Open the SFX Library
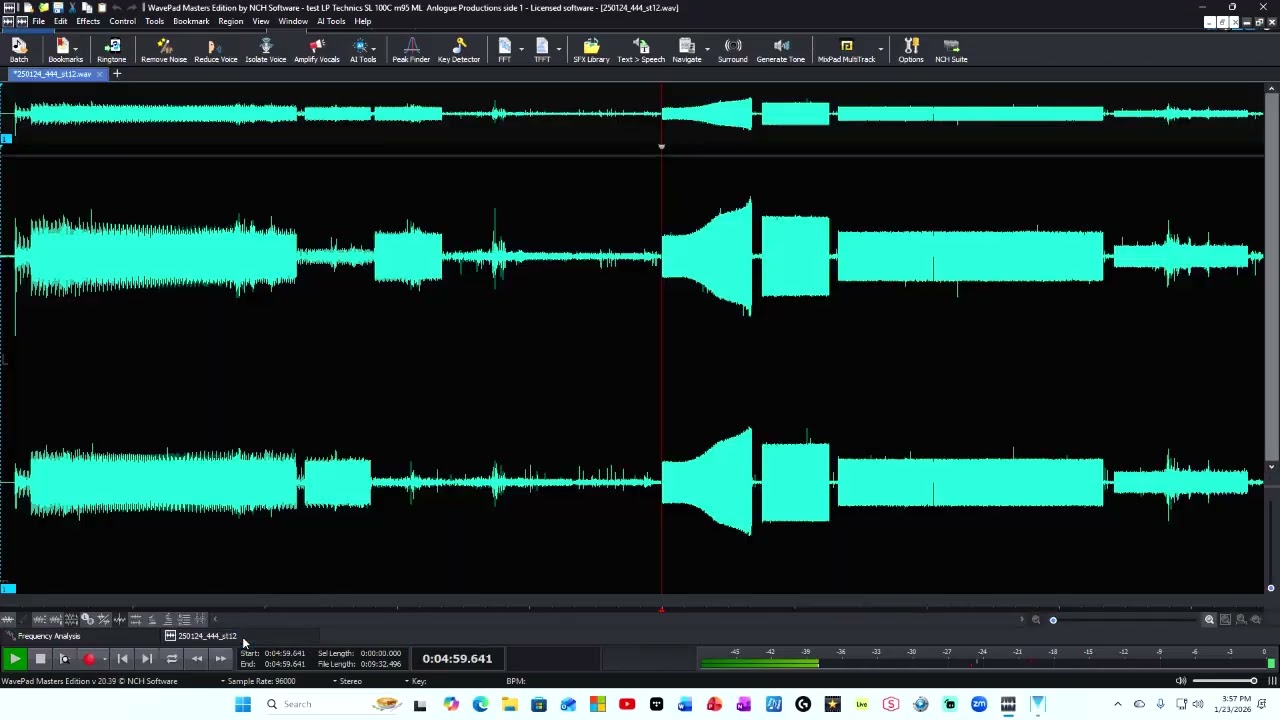Screen dimensions: 1280x720 [x=591, y=50]
